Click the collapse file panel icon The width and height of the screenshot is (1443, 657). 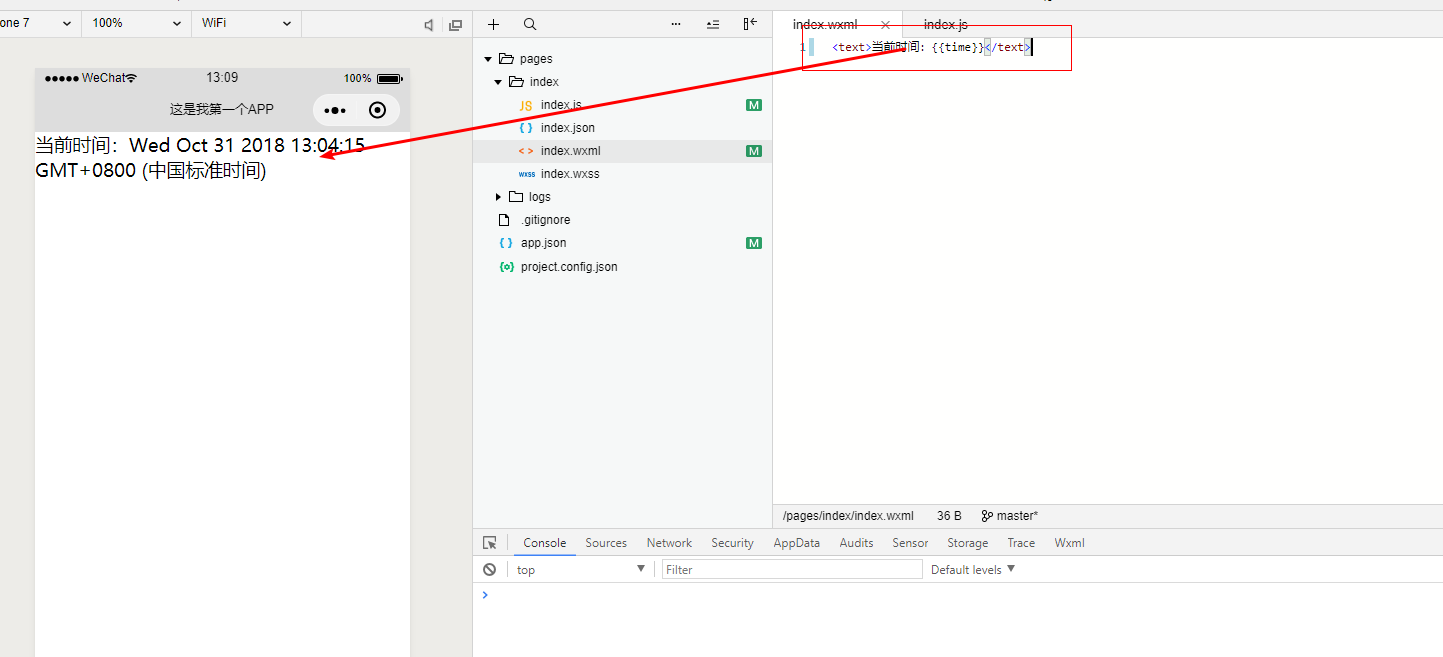(750, 24)
